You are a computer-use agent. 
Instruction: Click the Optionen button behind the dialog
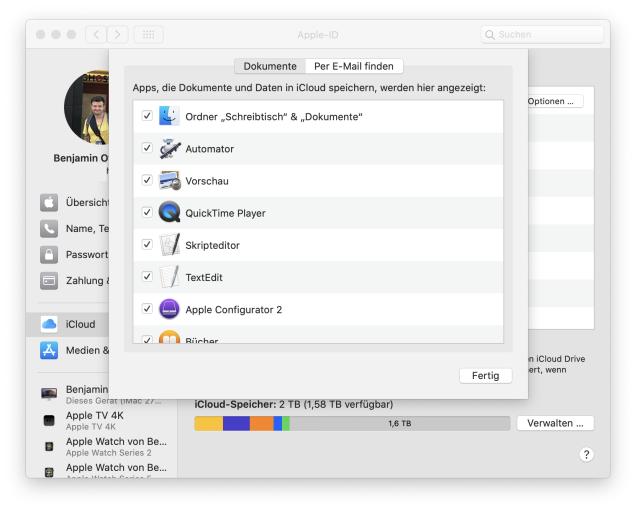(556, 101)
